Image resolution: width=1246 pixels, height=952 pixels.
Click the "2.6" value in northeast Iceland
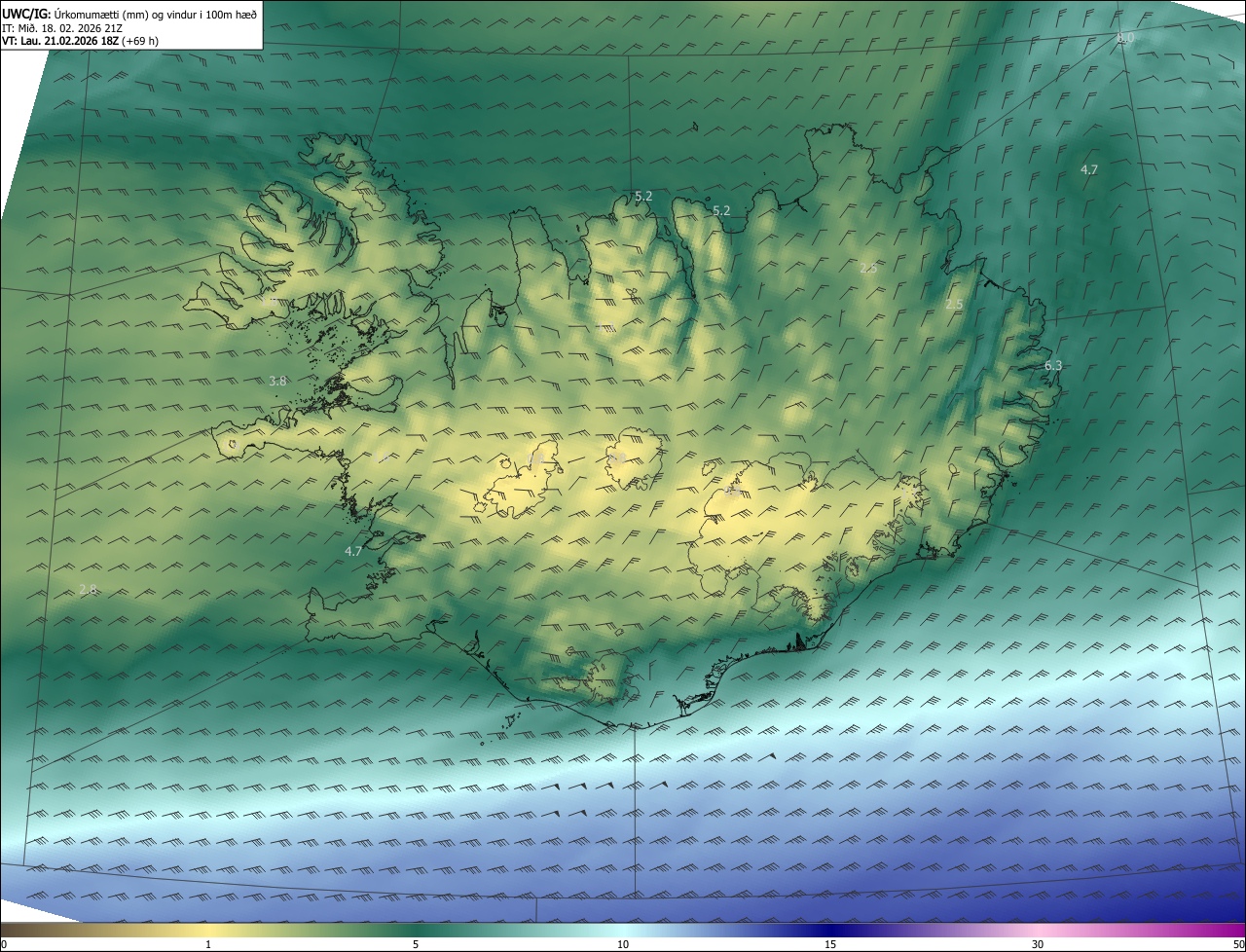(868, 267)
